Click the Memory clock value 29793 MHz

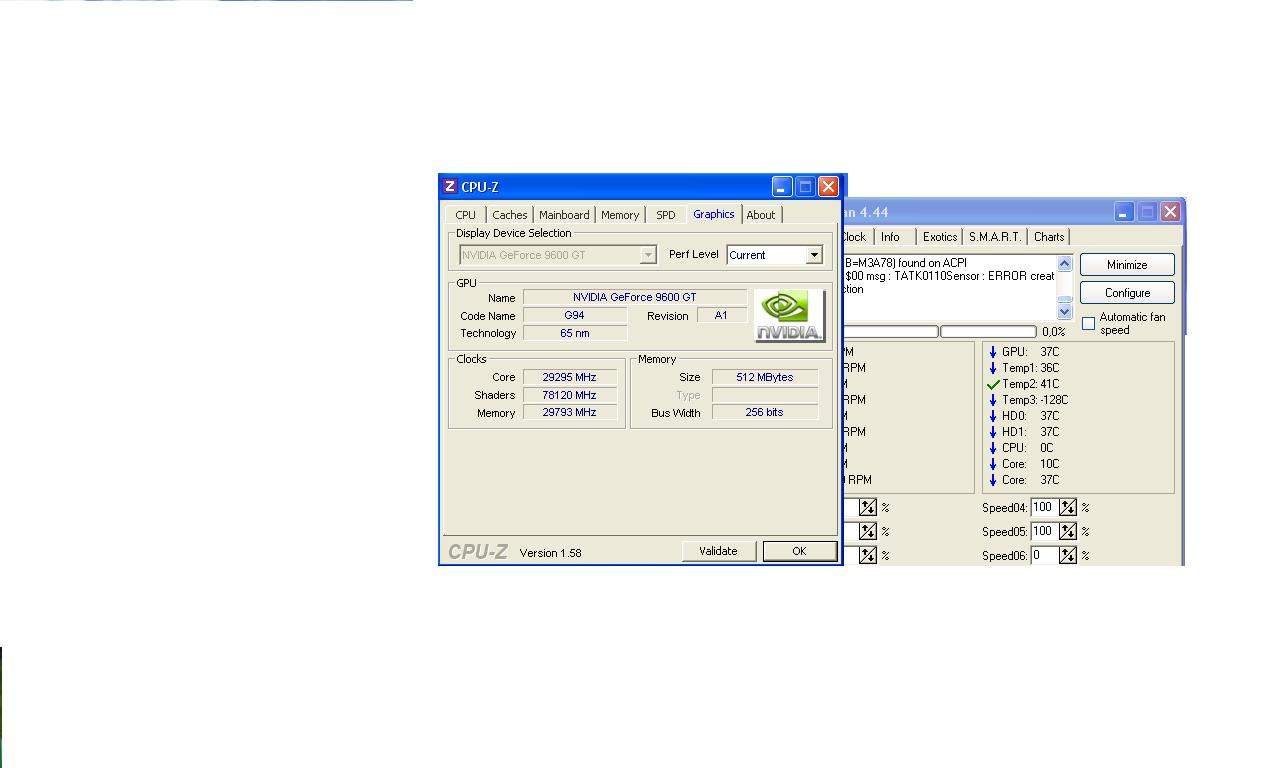[x=570, y=412]
